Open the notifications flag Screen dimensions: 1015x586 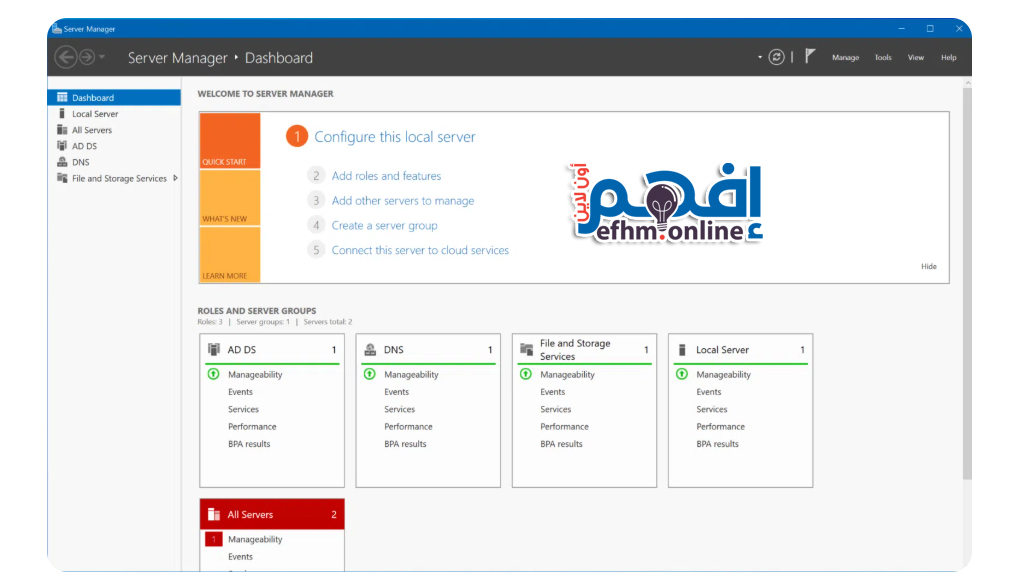tap(810, 57)
